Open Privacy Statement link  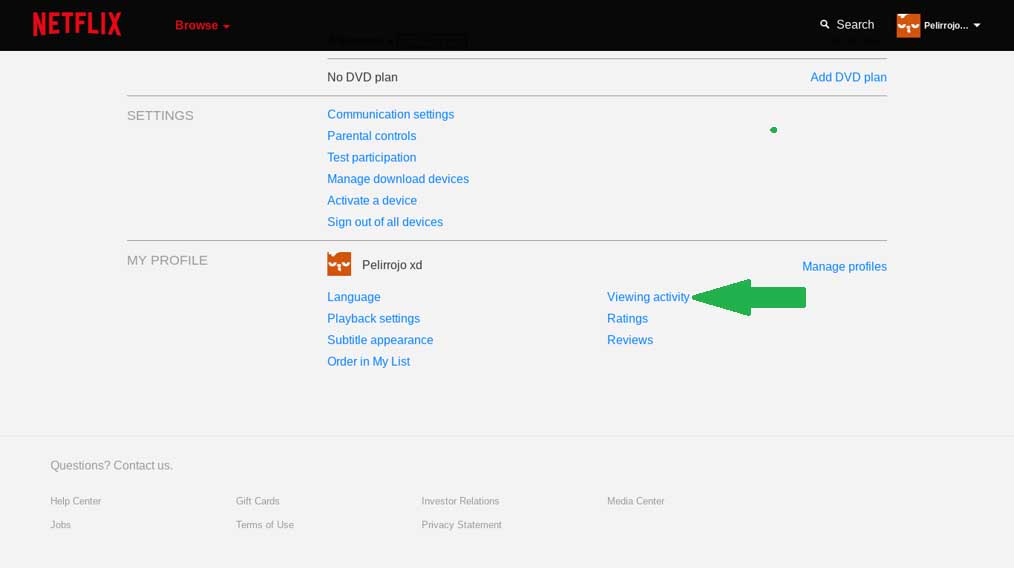pyautogui.click(x=461, y=525)
